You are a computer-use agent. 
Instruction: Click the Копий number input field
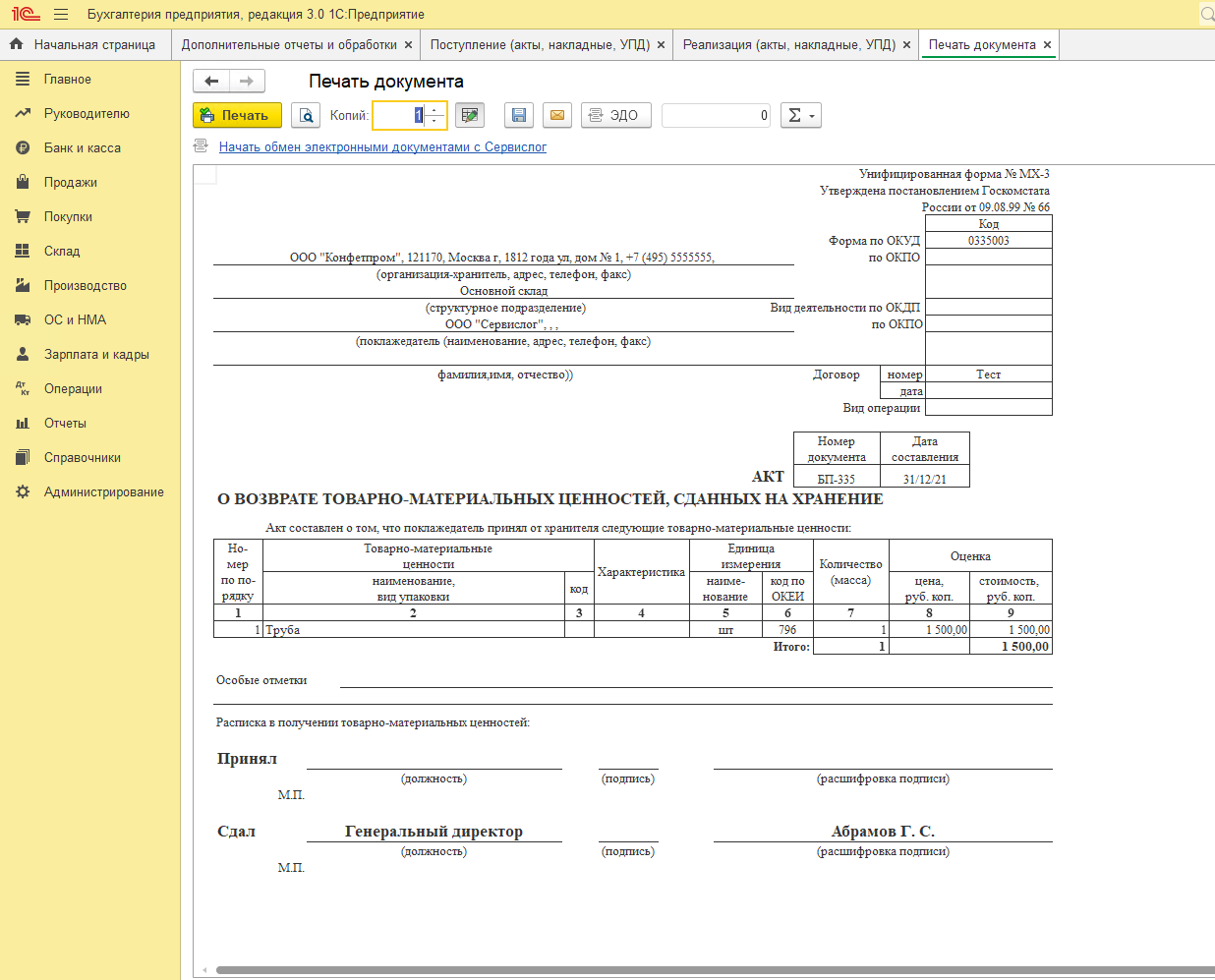400,115
